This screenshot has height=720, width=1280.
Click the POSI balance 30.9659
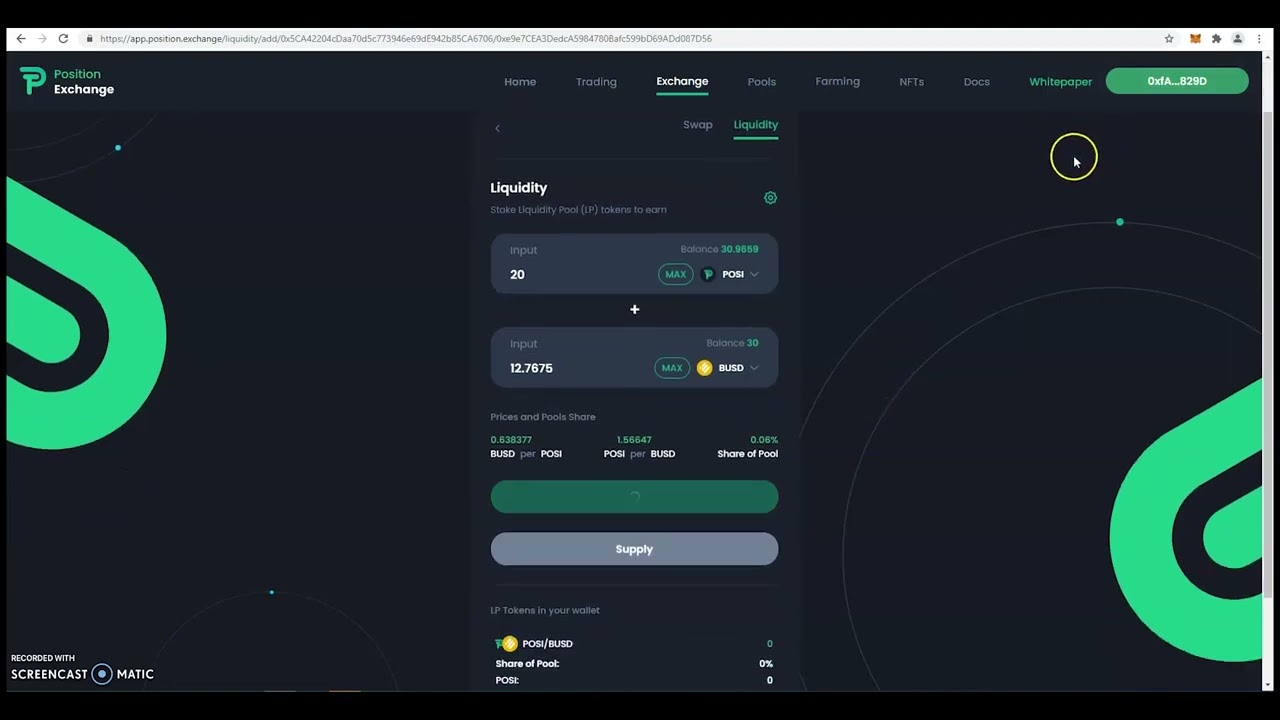coord(739,249)
